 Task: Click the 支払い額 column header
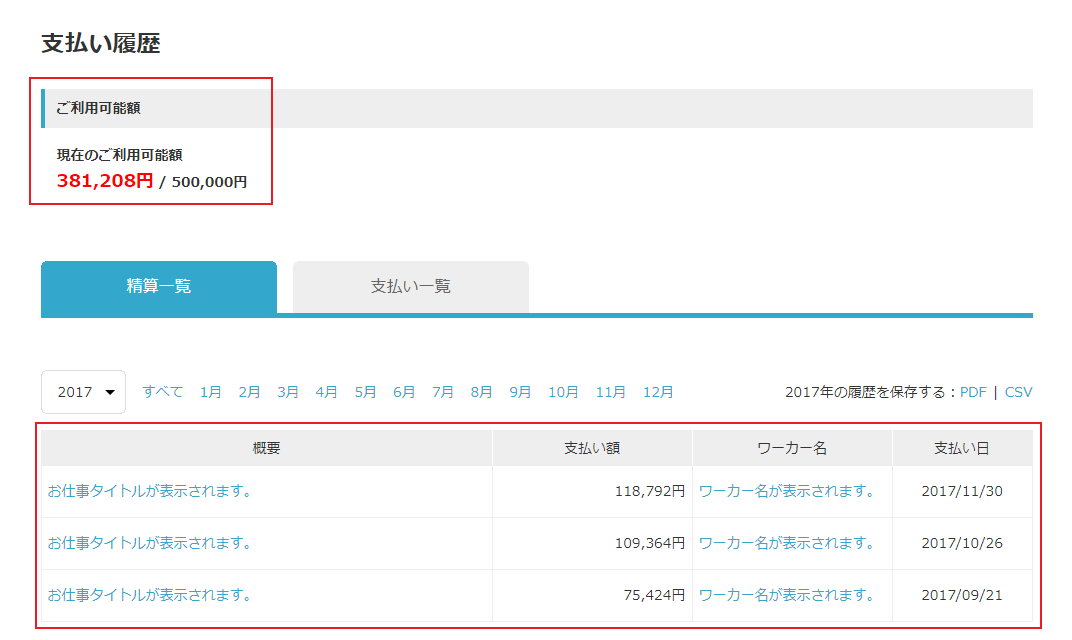(x=592, y=448)
